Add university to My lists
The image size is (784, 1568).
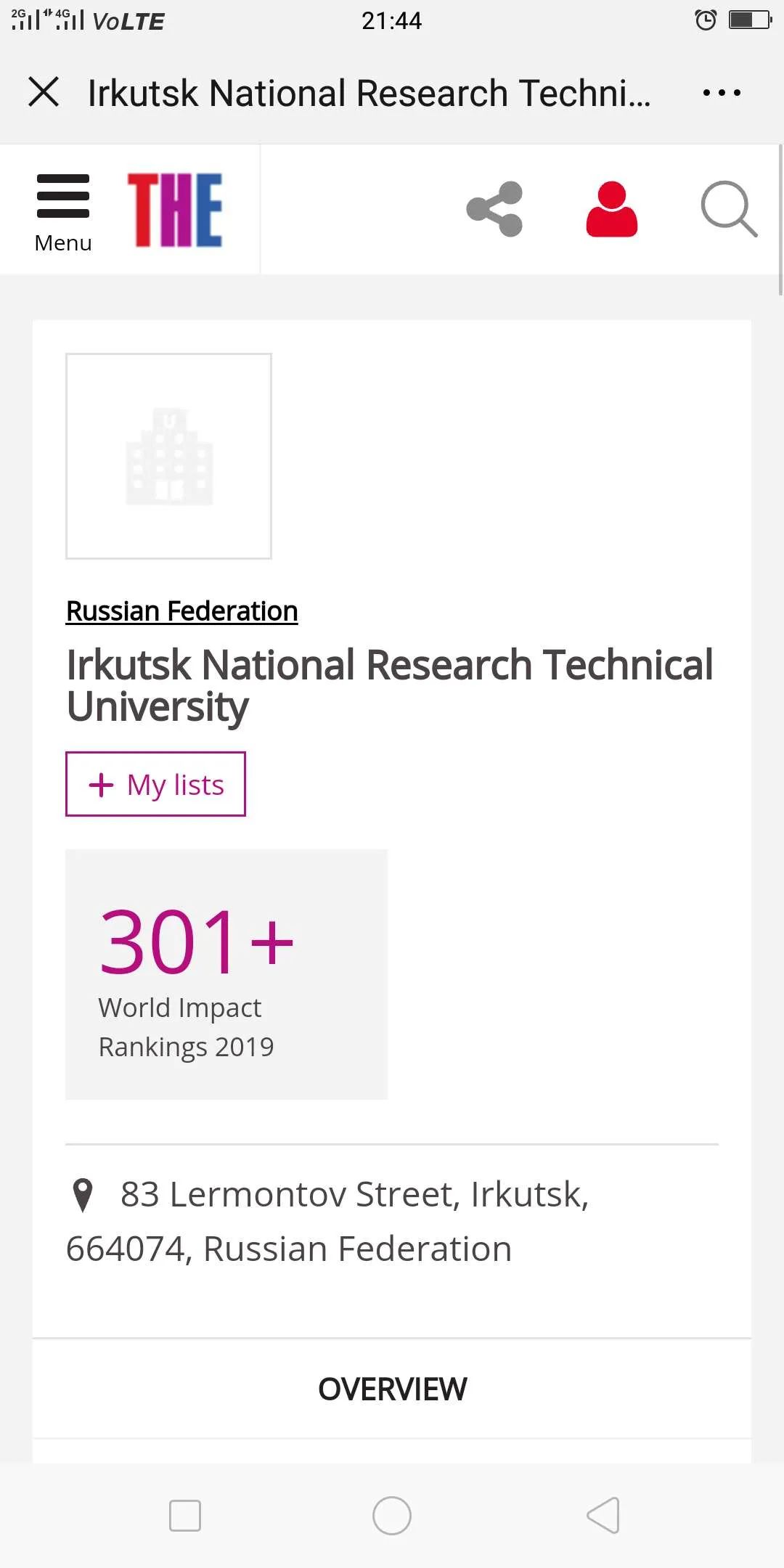pyautogui.click(x=155, y=784)
